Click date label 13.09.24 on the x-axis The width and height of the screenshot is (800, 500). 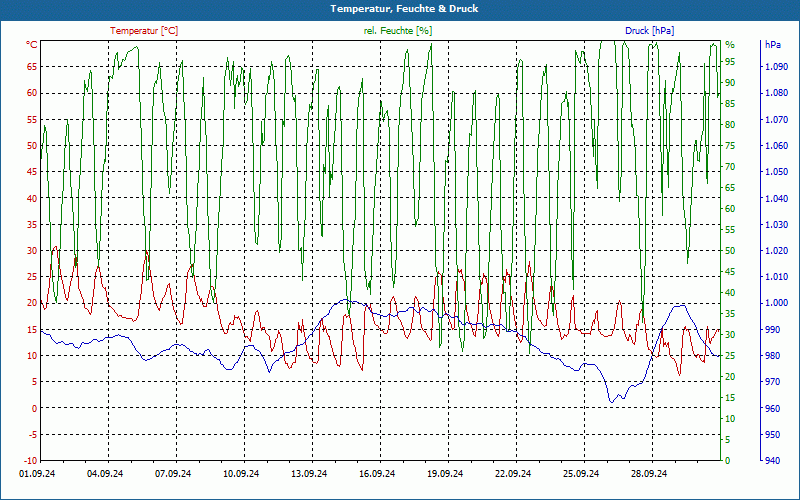pos(309,474)
